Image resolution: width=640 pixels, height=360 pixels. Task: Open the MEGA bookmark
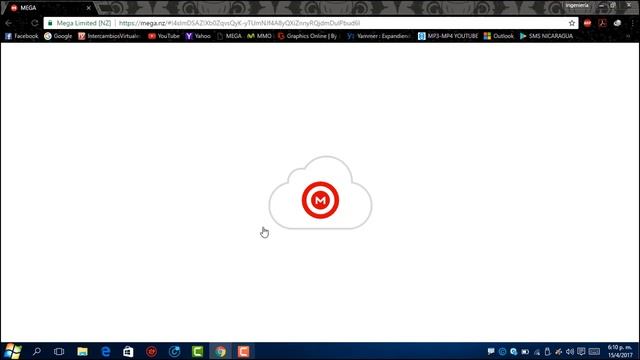pyautogui.click(x=229, y=36)
